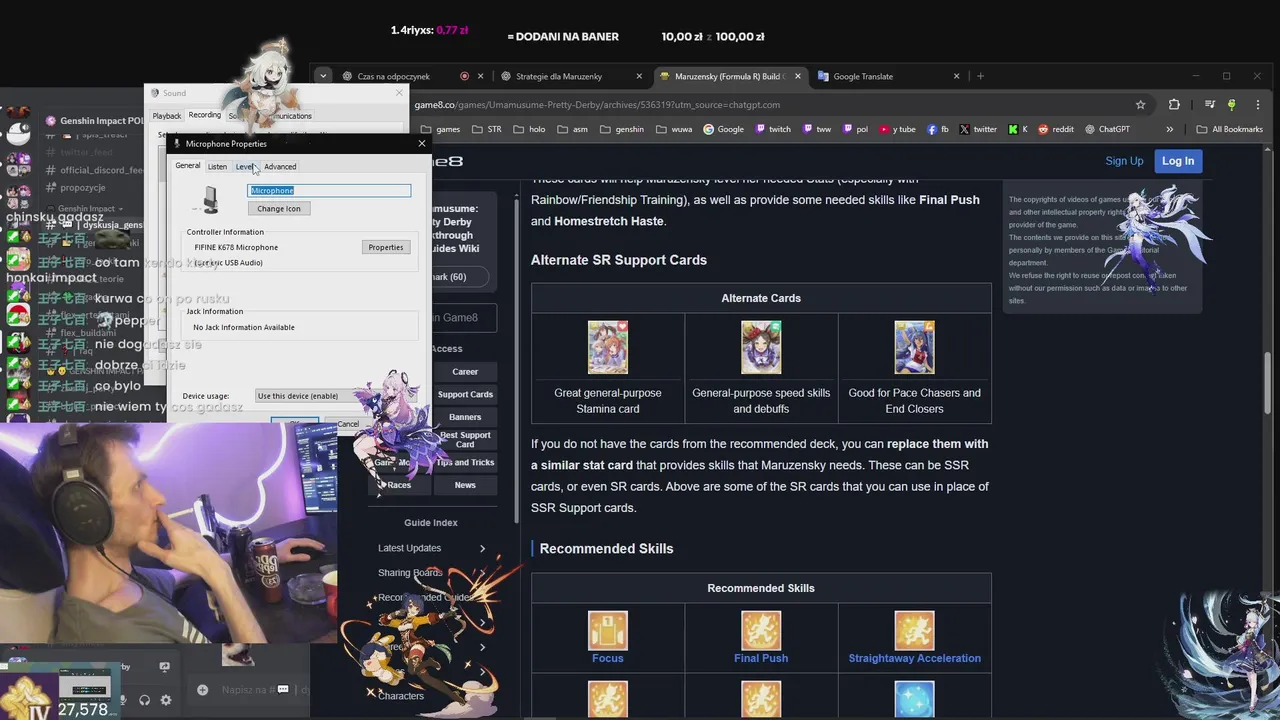
Task: Click the Straightaway Acceleration skill icon
Action: [x=914, y=630]
